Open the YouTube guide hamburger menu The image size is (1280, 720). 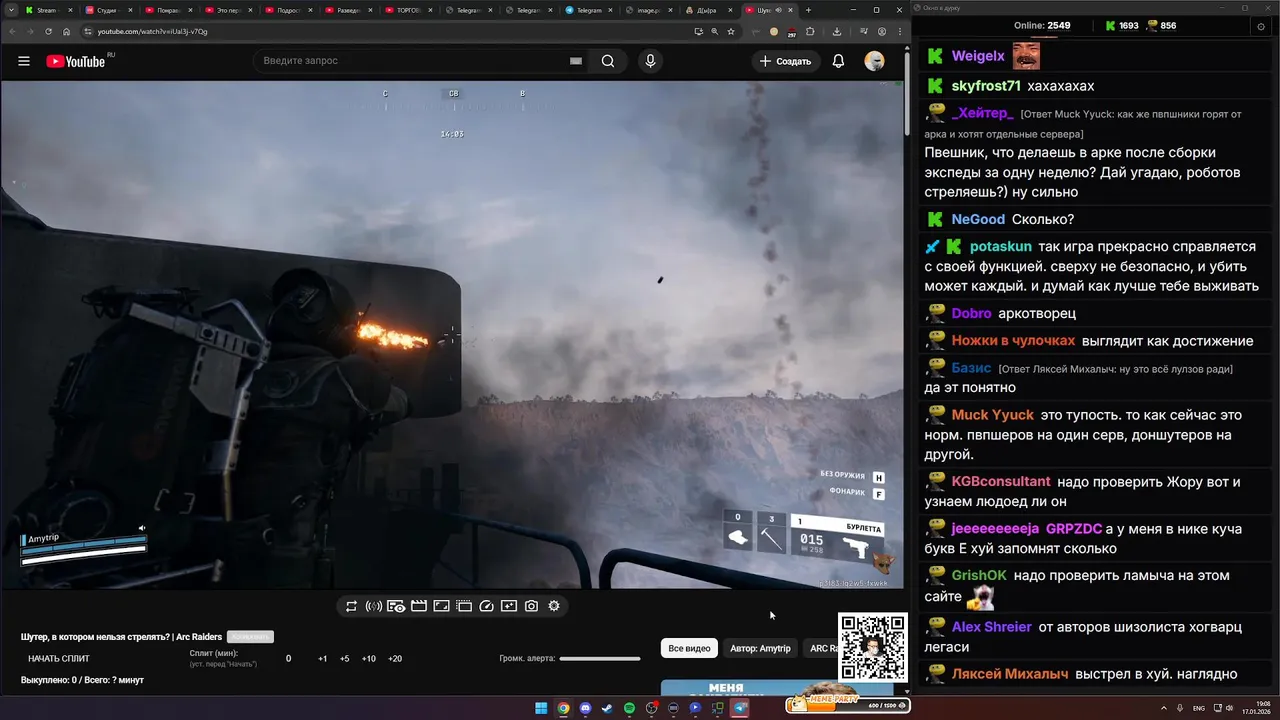[24, 61]
